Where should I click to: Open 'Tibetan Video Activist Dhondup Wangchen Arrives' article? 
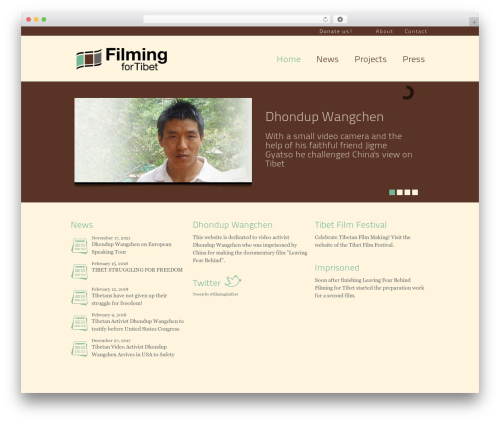[x=133, y=351]
